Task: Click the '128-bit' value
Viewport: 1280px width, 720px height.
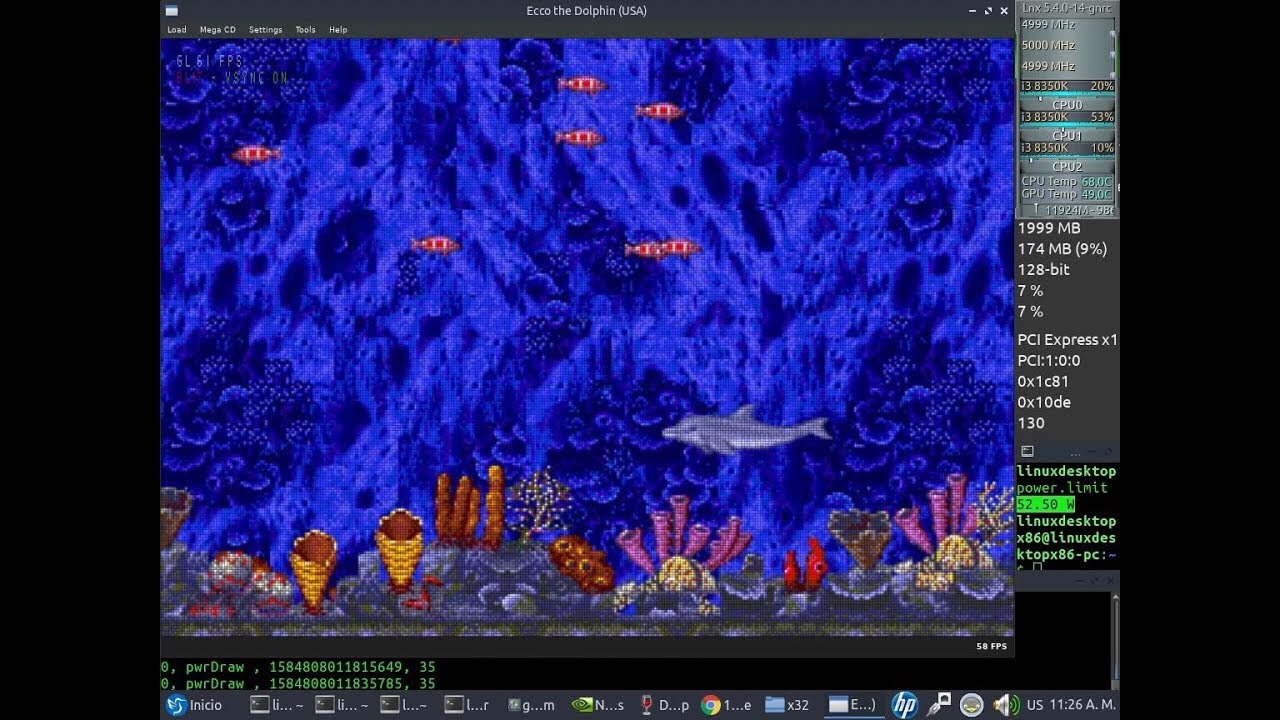Action: pyautogui.click(x=1043, y=270)
